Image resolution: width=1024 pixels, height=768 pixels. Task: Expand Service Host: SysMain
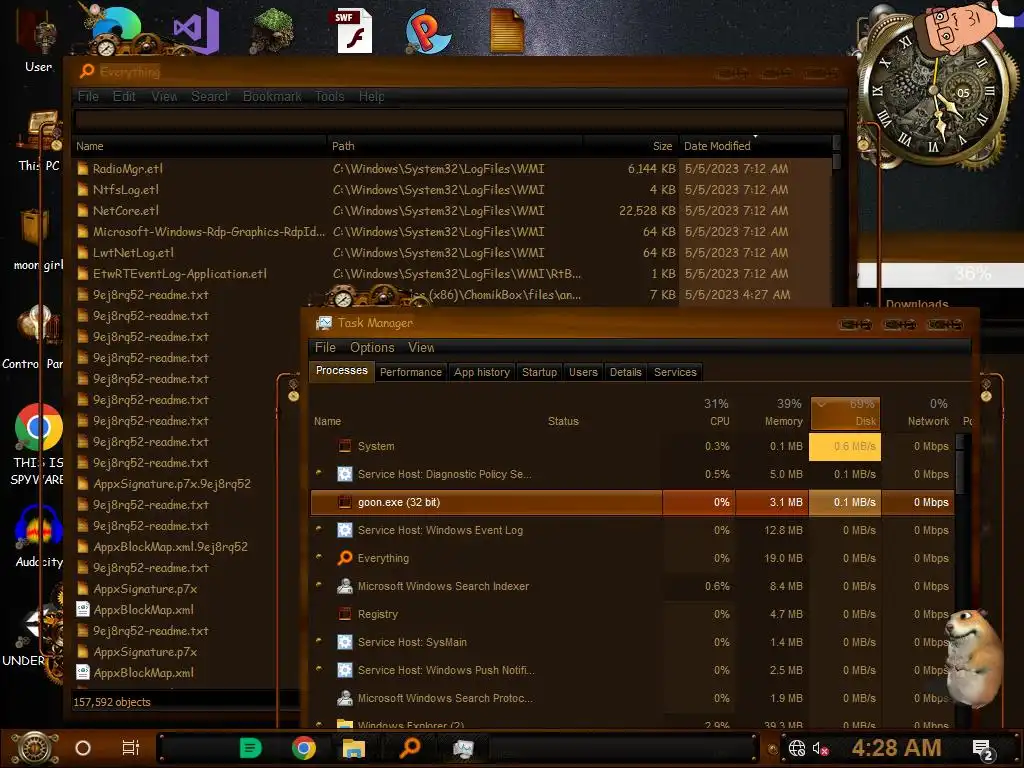(x=319, y=641)
